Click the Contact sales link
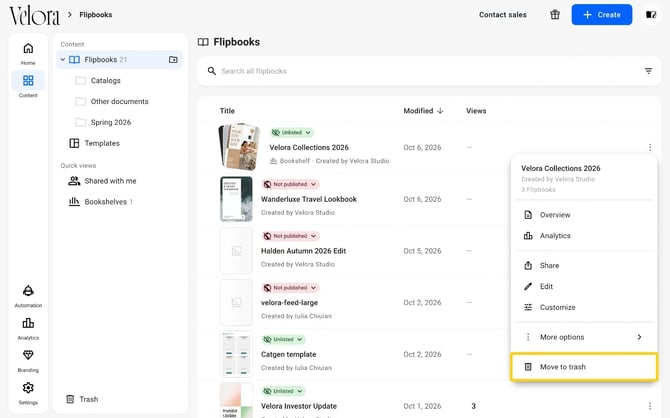The width and height of the screenshot is (670, 418). (x=502, y=15)
